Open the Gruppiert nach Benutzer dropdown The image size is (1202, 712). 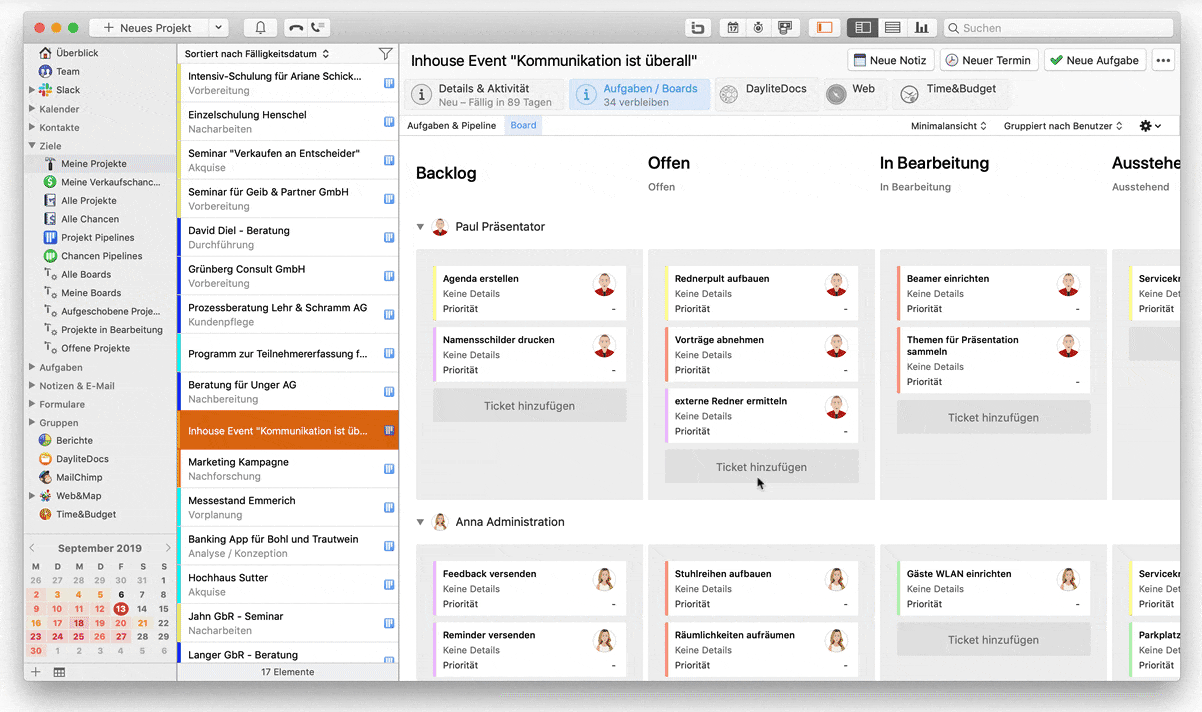[1063, 126]
